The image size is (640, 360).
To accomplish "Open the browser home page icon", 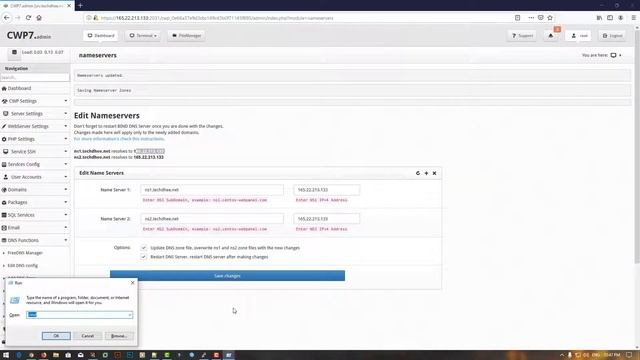I will click(39, 18).
